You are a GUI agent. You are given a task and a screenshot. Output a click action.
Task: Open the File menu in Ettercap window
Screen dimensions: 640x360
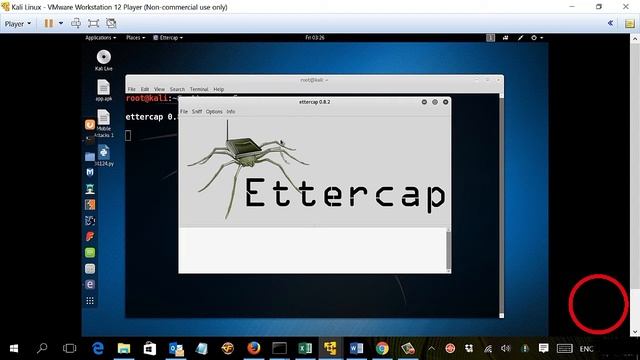coord(184,111)
